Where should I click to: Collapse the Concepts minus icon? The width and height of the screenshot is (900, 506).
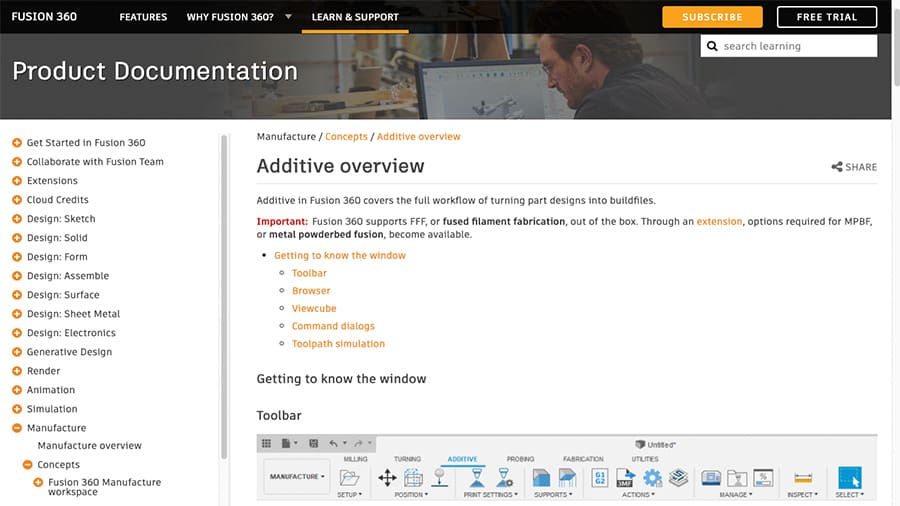[28, 465]
